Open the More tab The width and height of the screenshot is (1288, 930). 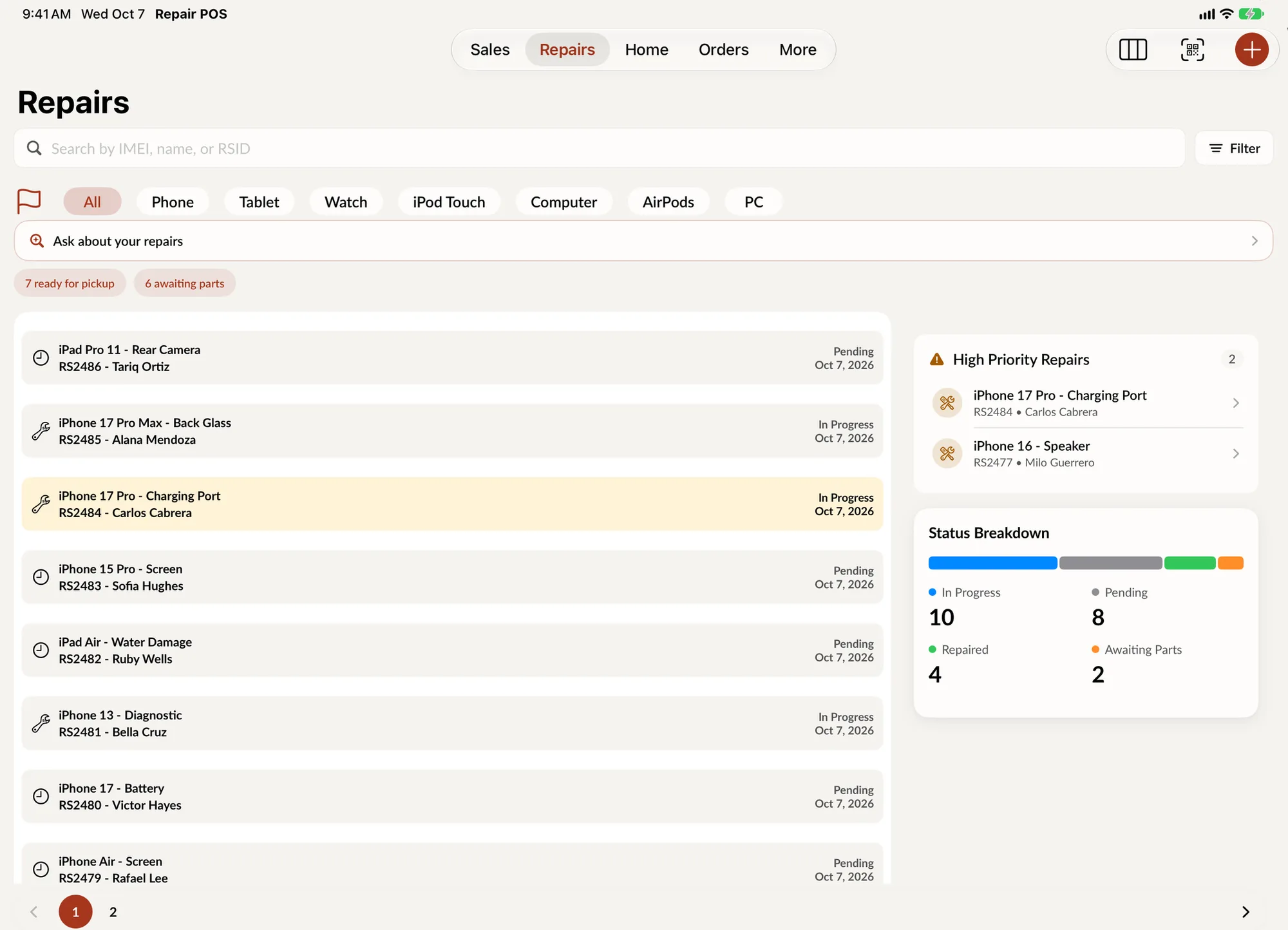click(x=797, y=50)
